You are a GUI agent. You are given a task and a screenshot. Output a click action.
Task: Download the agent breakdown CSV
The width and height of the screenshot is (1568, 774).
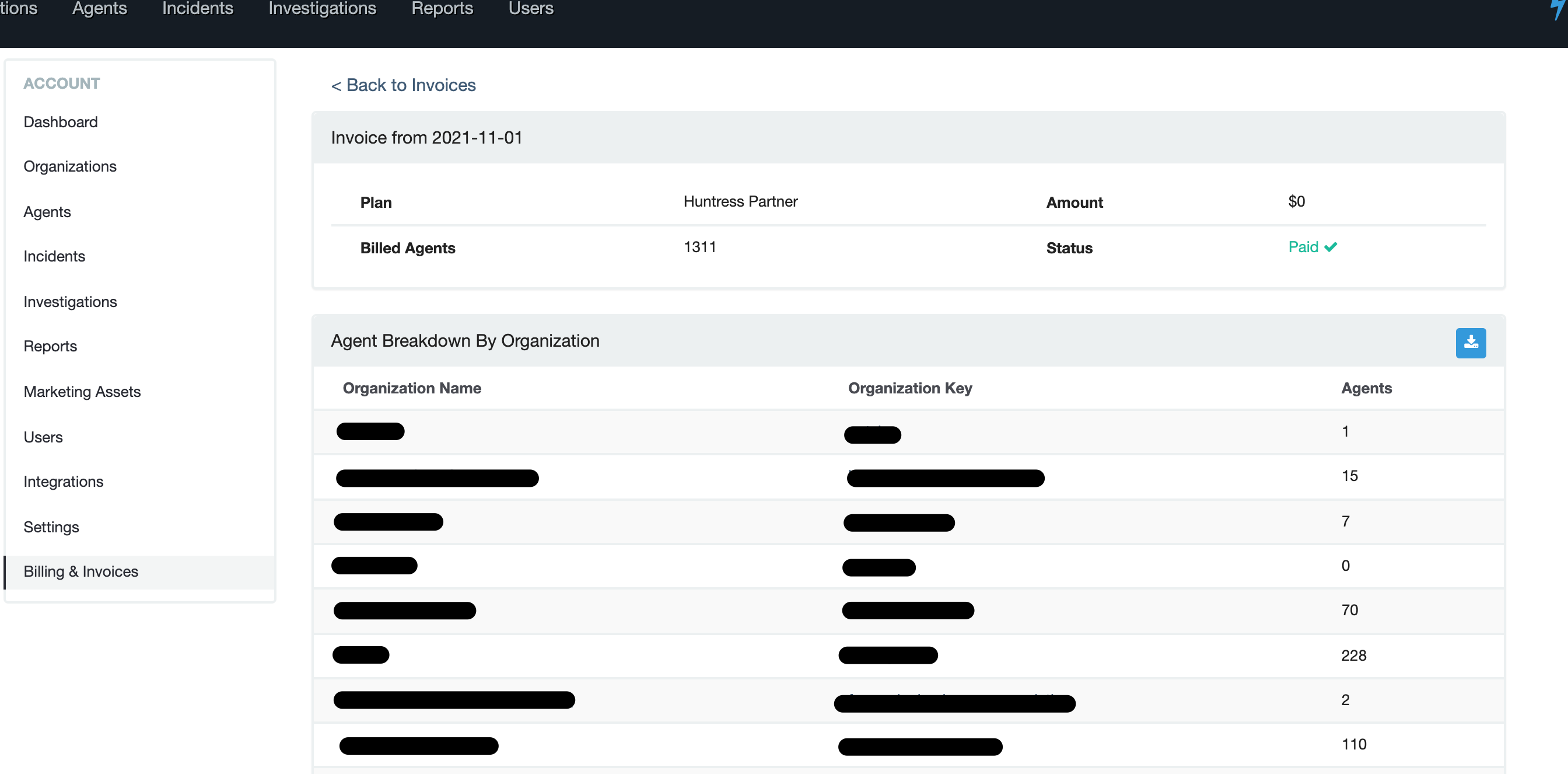[x=1470, y=343]
